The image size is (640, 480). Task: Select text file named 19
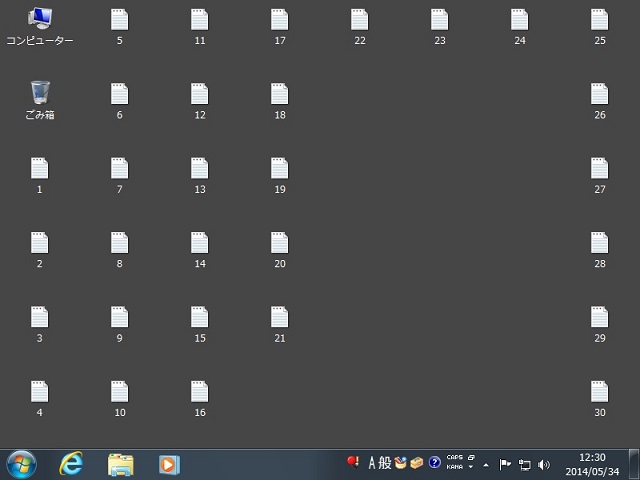(x=280, y=176)
